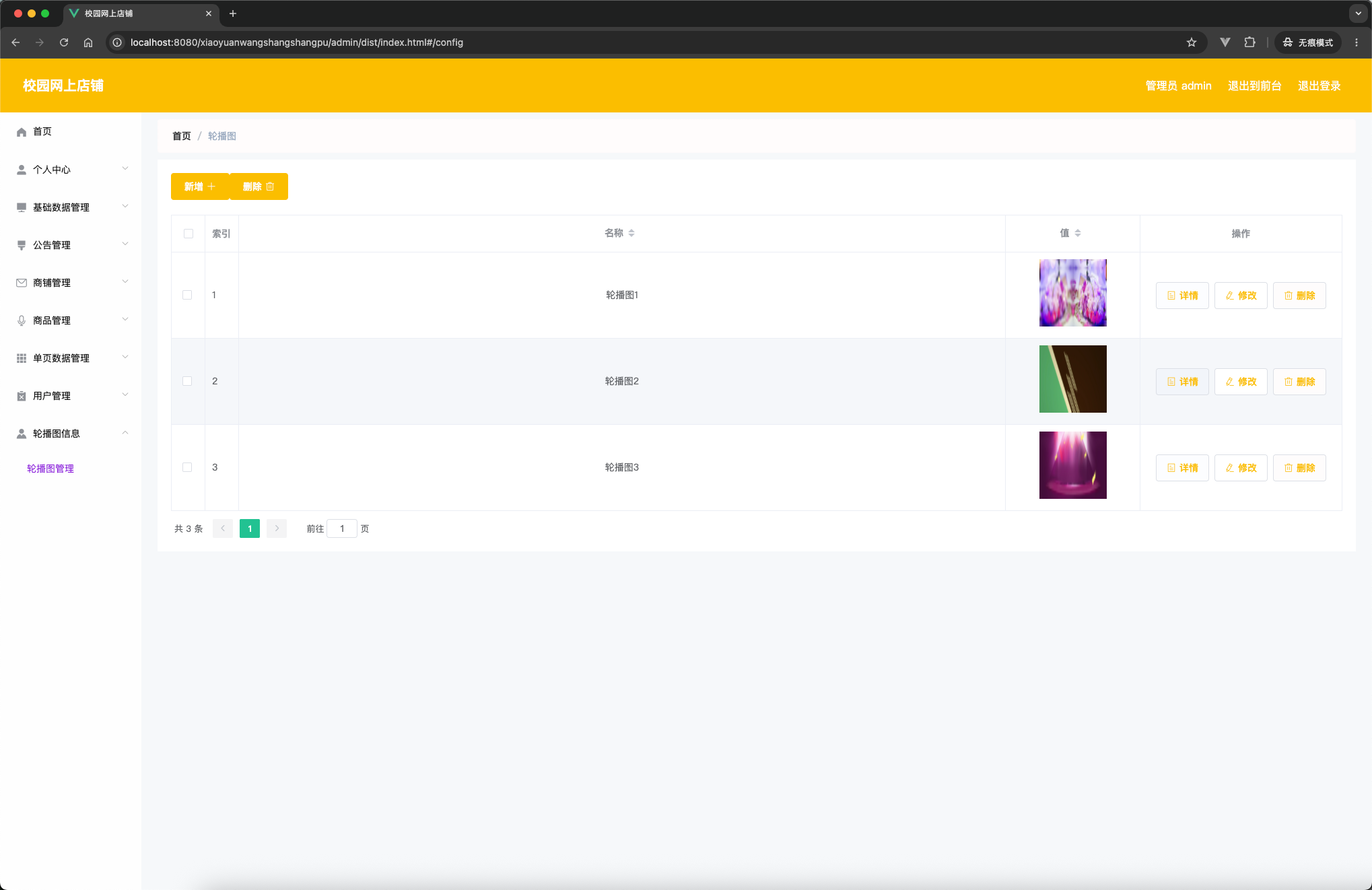Image resolution: width=1372 pixels, height=890 pixels.
Task: Expand the 用户管理 menu chevron
Action: (125, 395)
